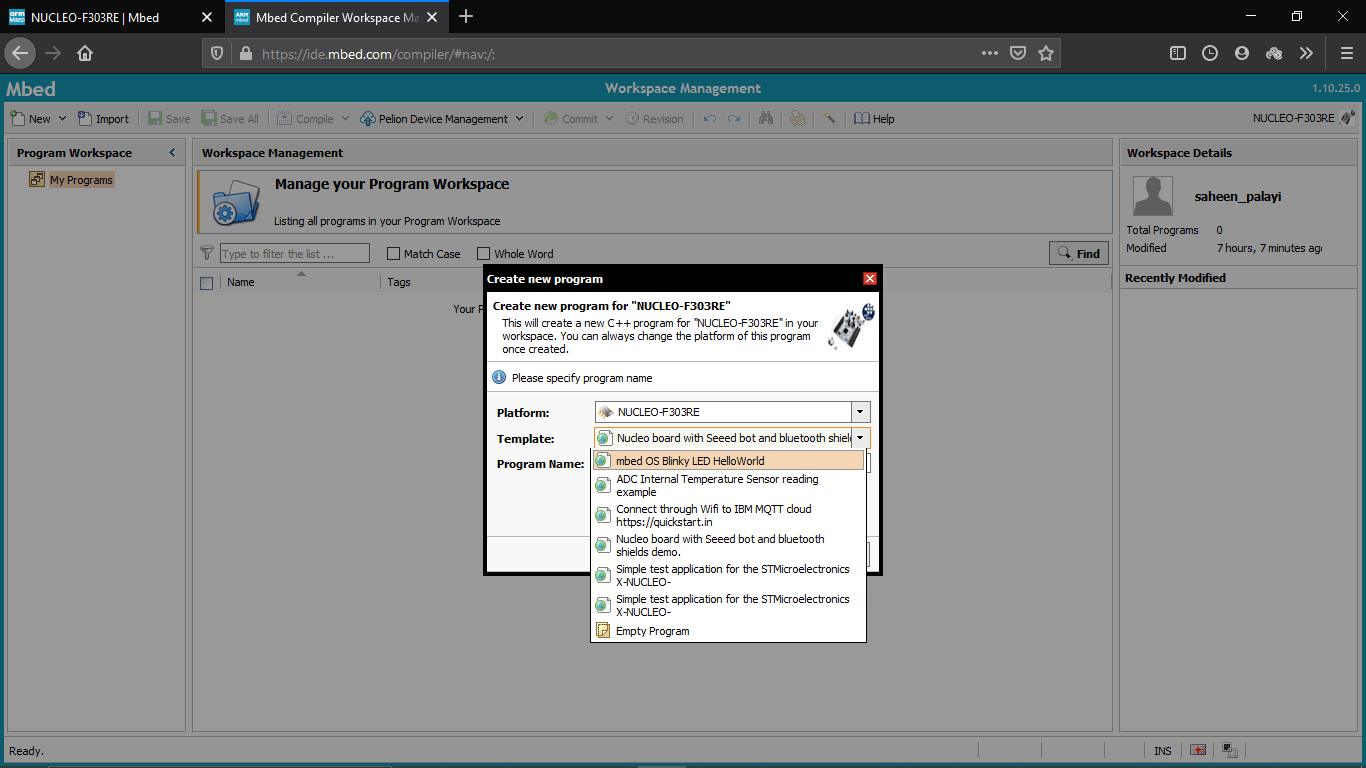Click the tracking protection shield icon
This screenshot has height=768, width=1366.
tap(218, 53)
